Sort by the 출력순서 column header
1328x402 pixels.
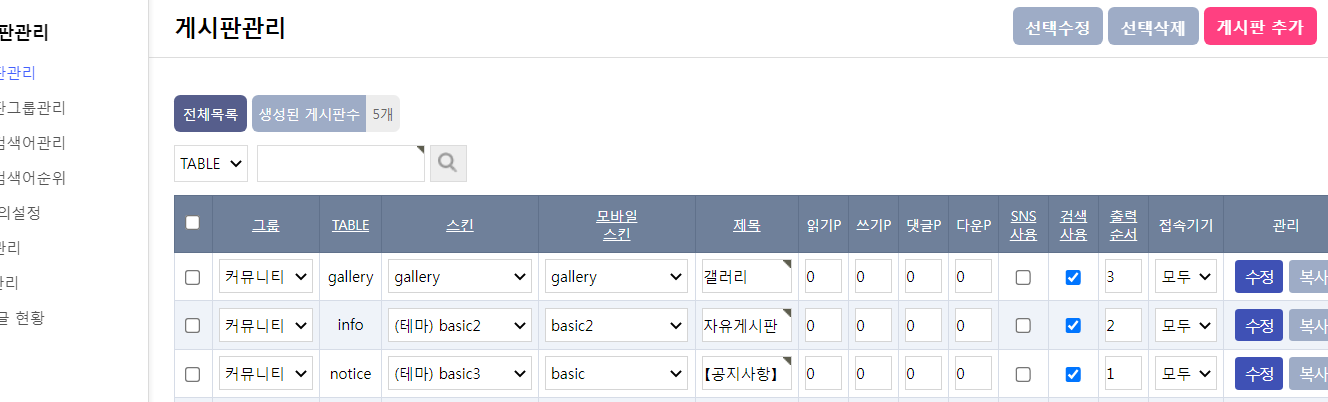point(1123,224)
